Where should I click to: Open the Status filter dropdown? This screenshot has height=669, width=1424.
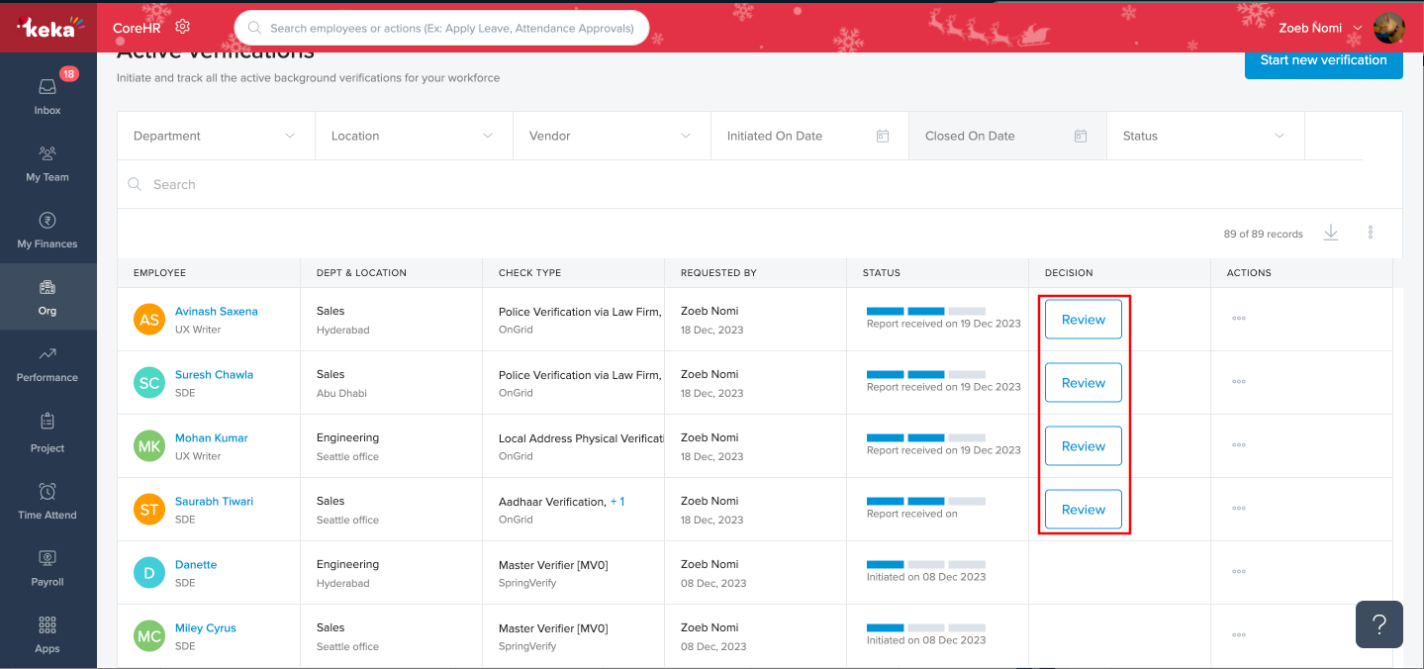click(1204, 136)
